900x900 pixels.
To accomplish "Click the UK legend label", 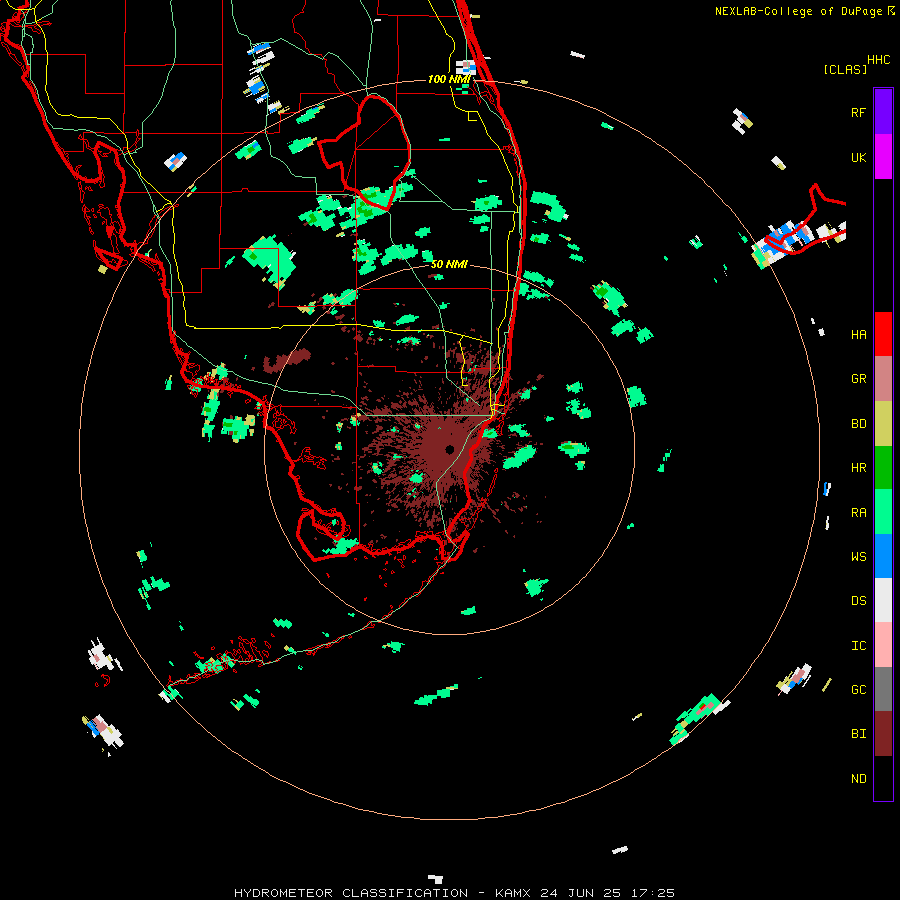I will point(858,158).
